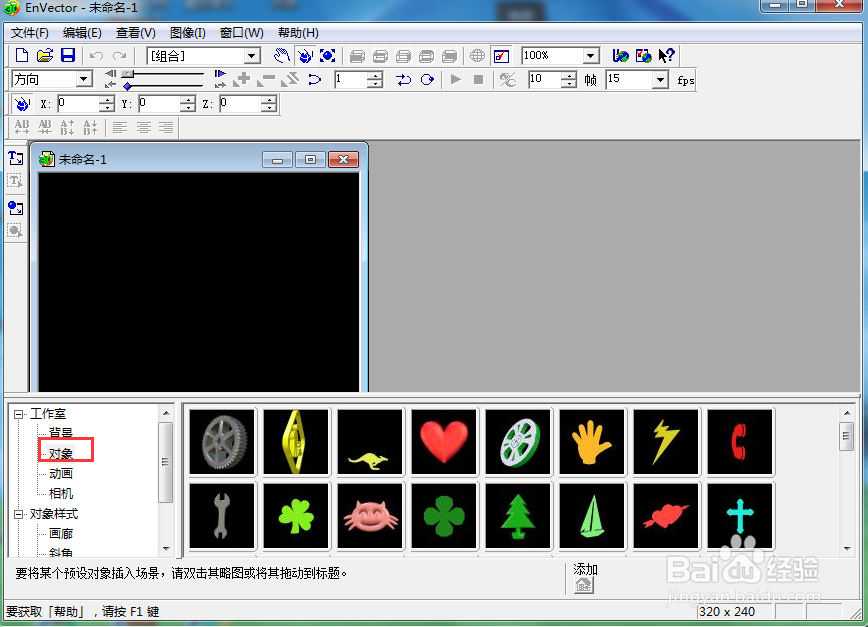Open the 查看(V) menu
The image size is (868, 627).
tap(136, 33)
